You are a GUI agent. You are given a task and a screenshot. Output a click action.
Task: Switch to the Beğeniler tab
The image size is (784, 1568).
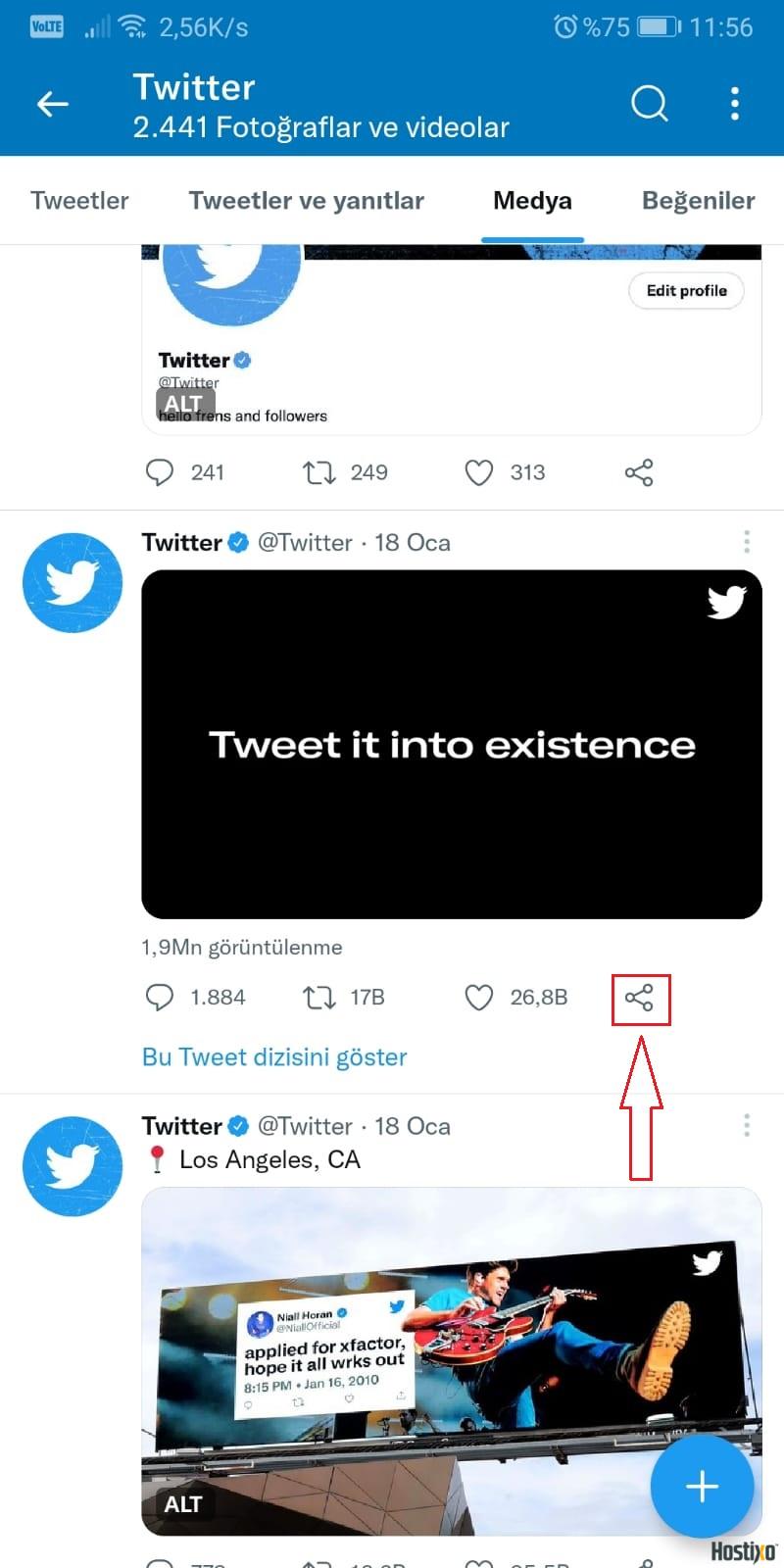(698, 200)
